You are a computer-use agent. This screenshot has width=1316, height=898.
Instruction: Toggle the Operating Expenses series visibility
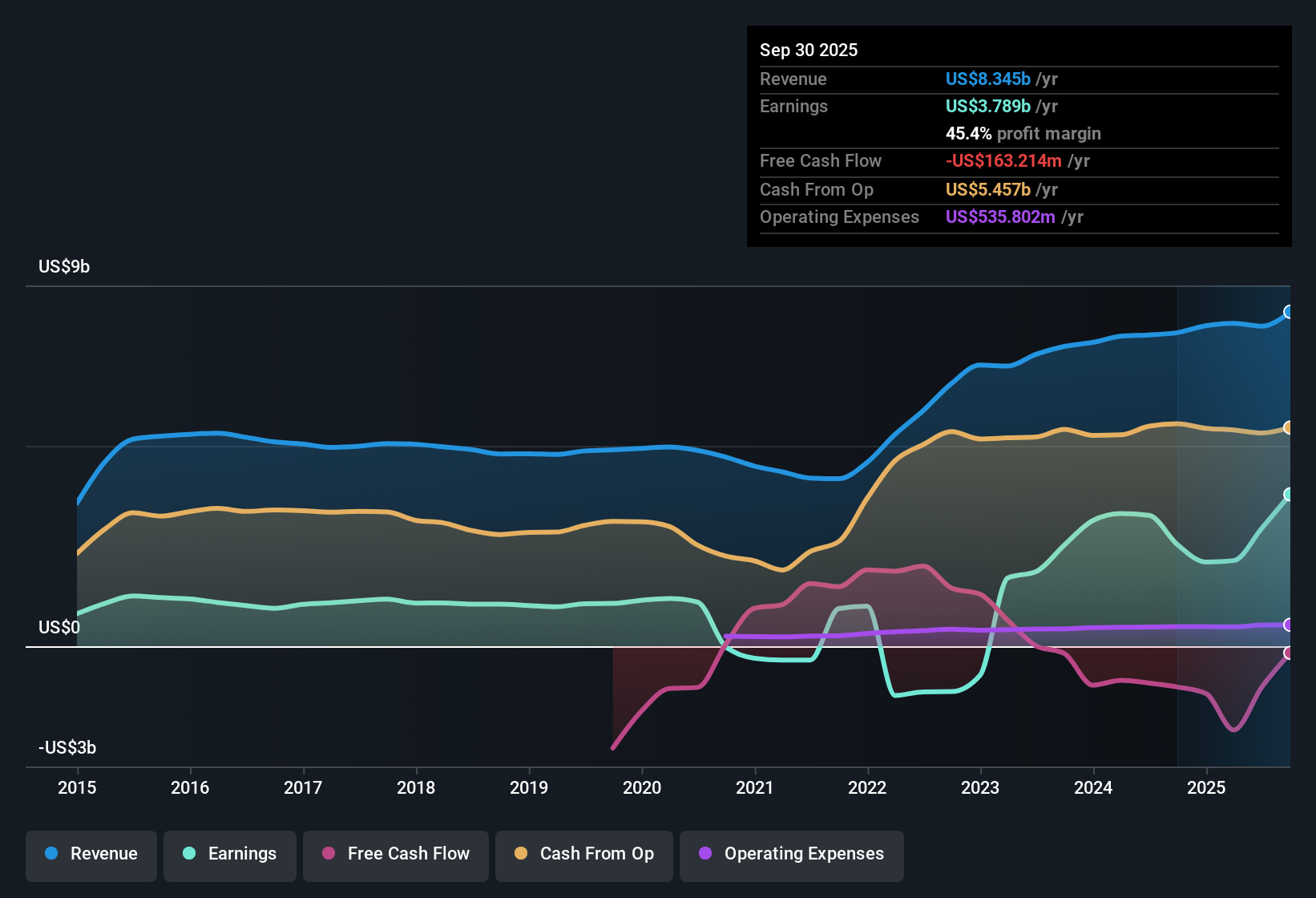click(x=791, y=854)
